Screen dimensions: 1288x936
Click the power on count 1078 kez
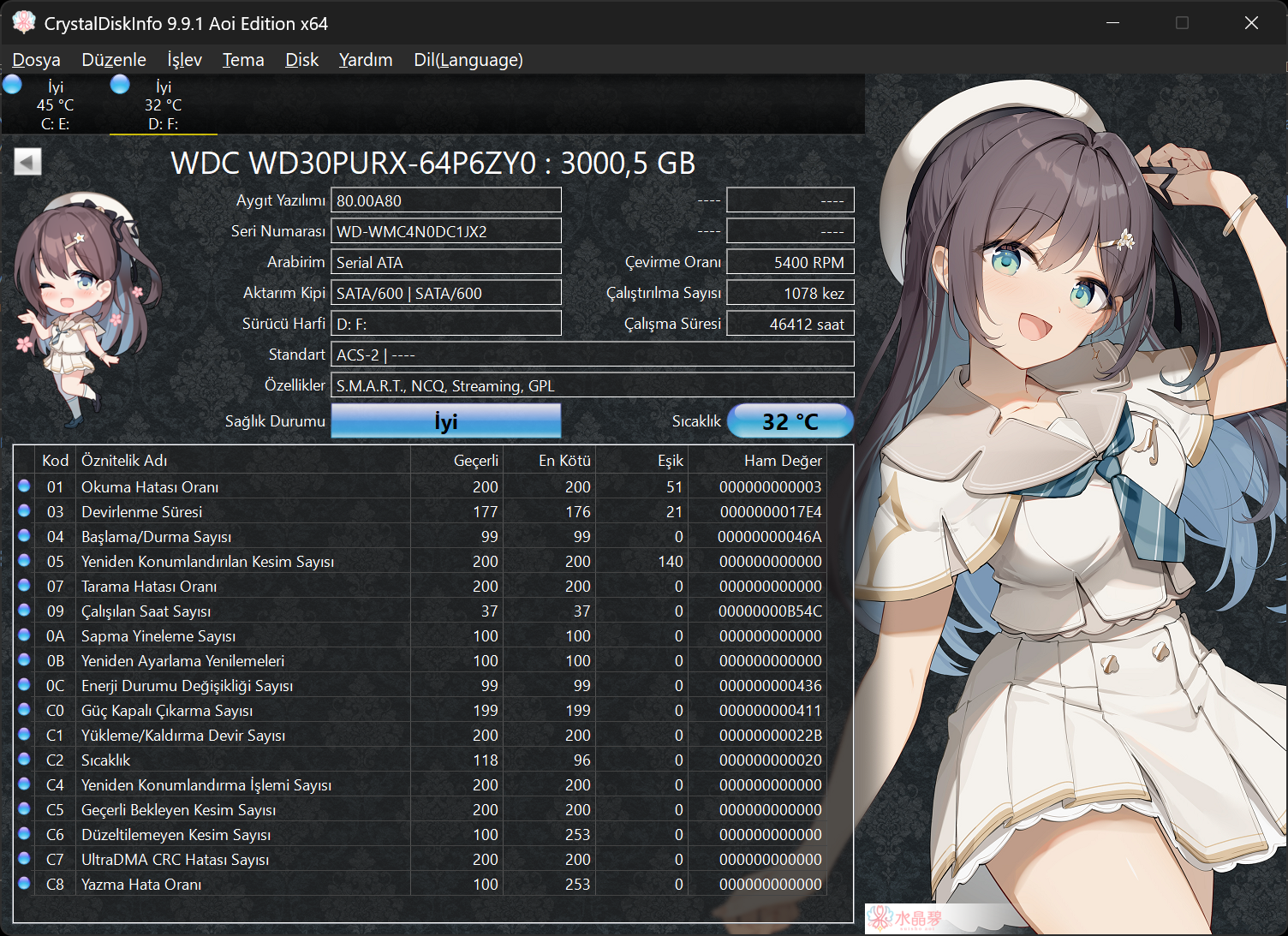(790, 293)
